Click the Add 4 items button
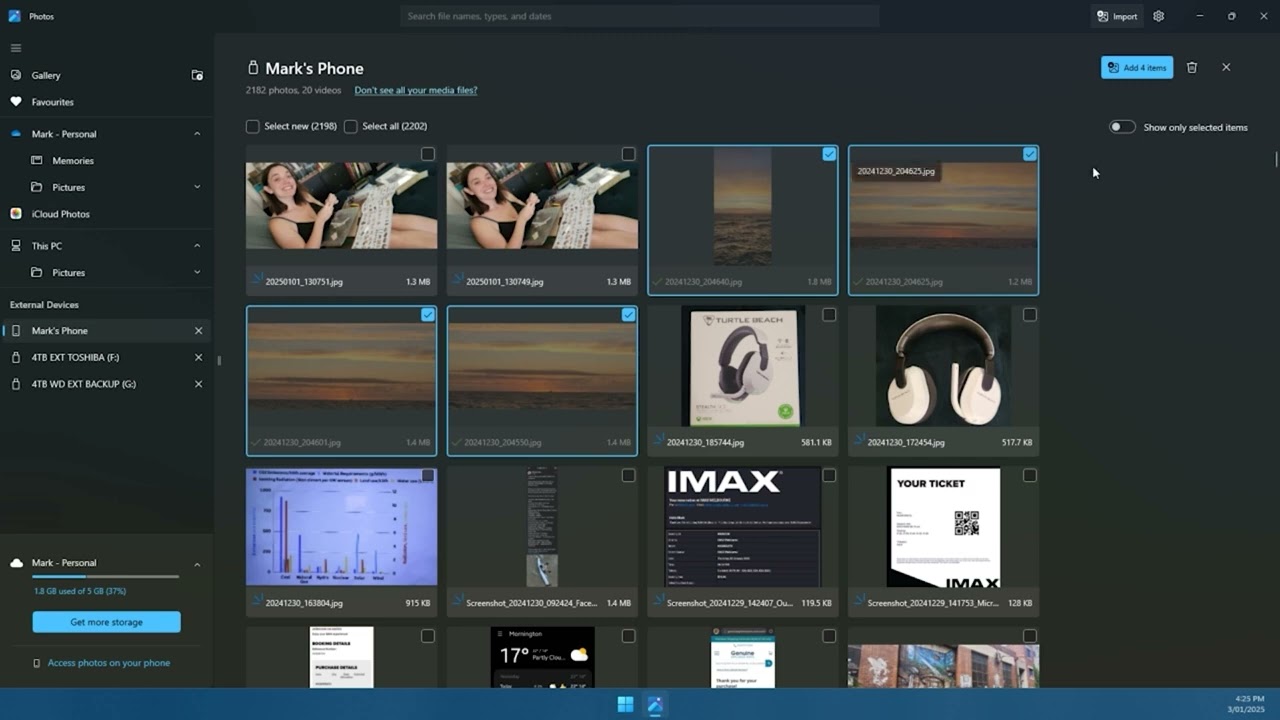 click(1137, 67)
